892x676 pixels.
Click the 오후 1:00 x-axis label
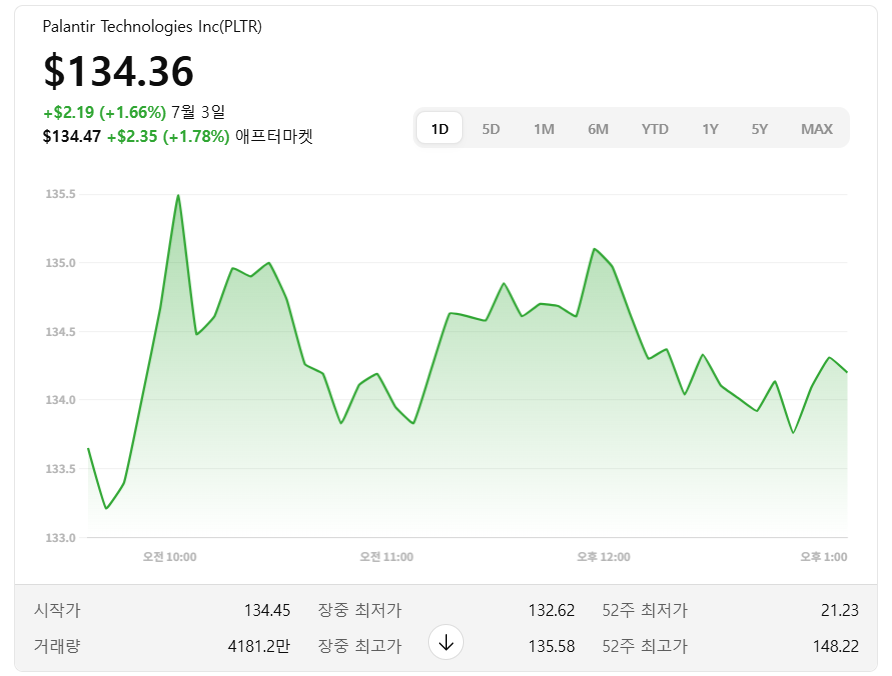tap(824, 557)
